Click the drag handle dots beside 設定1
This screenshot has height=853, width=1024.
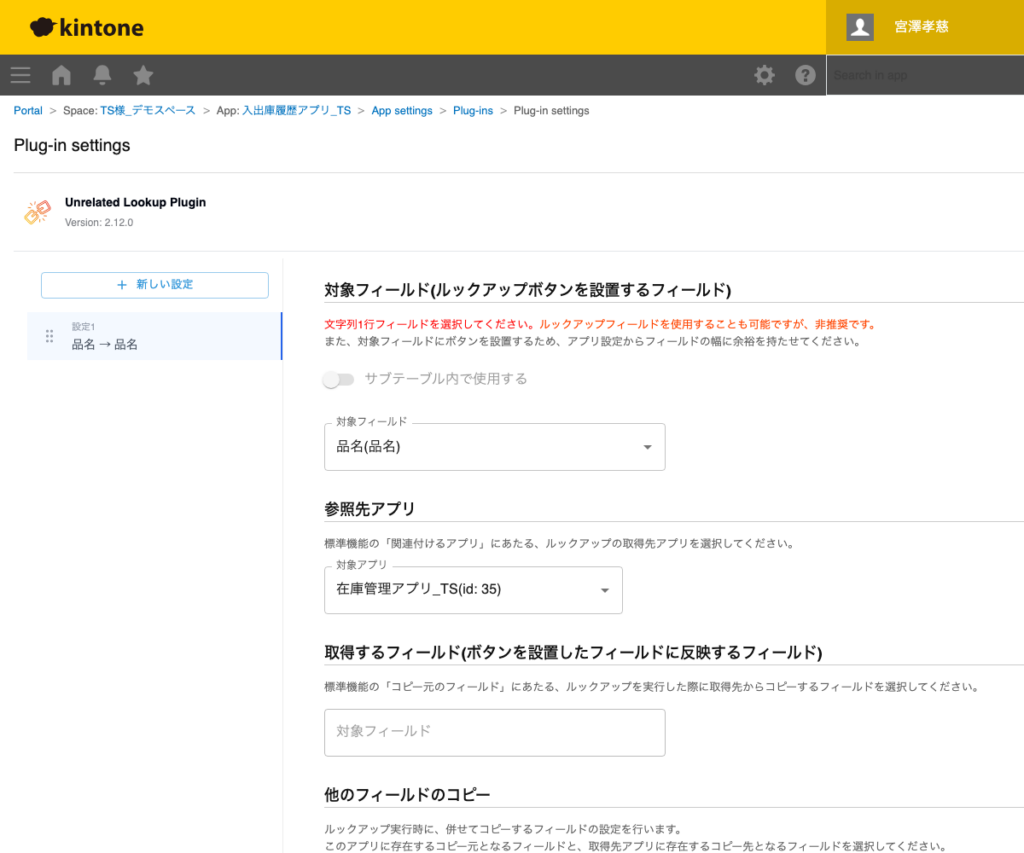pyautogui.click(x=48, y=337)
